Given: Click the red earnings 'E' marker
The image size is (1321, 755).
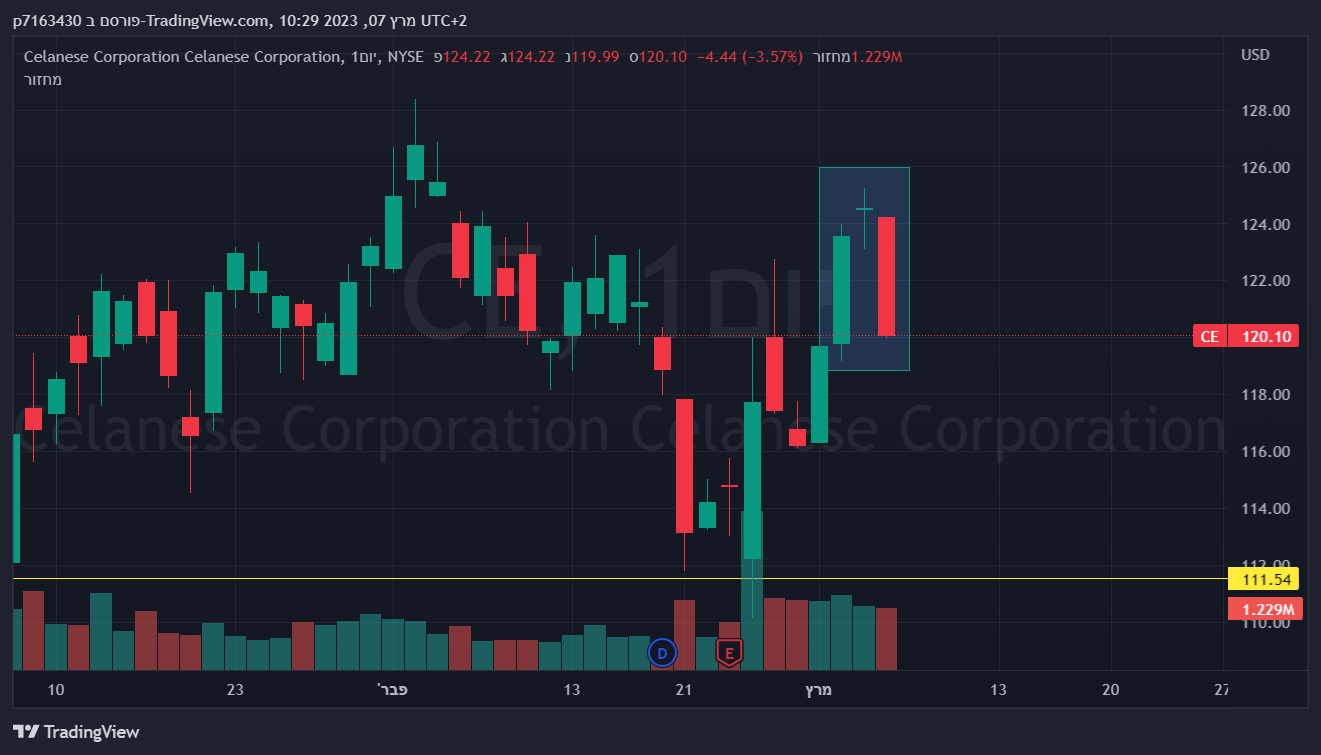Looking at the screenshot, I should coord(729,654).
